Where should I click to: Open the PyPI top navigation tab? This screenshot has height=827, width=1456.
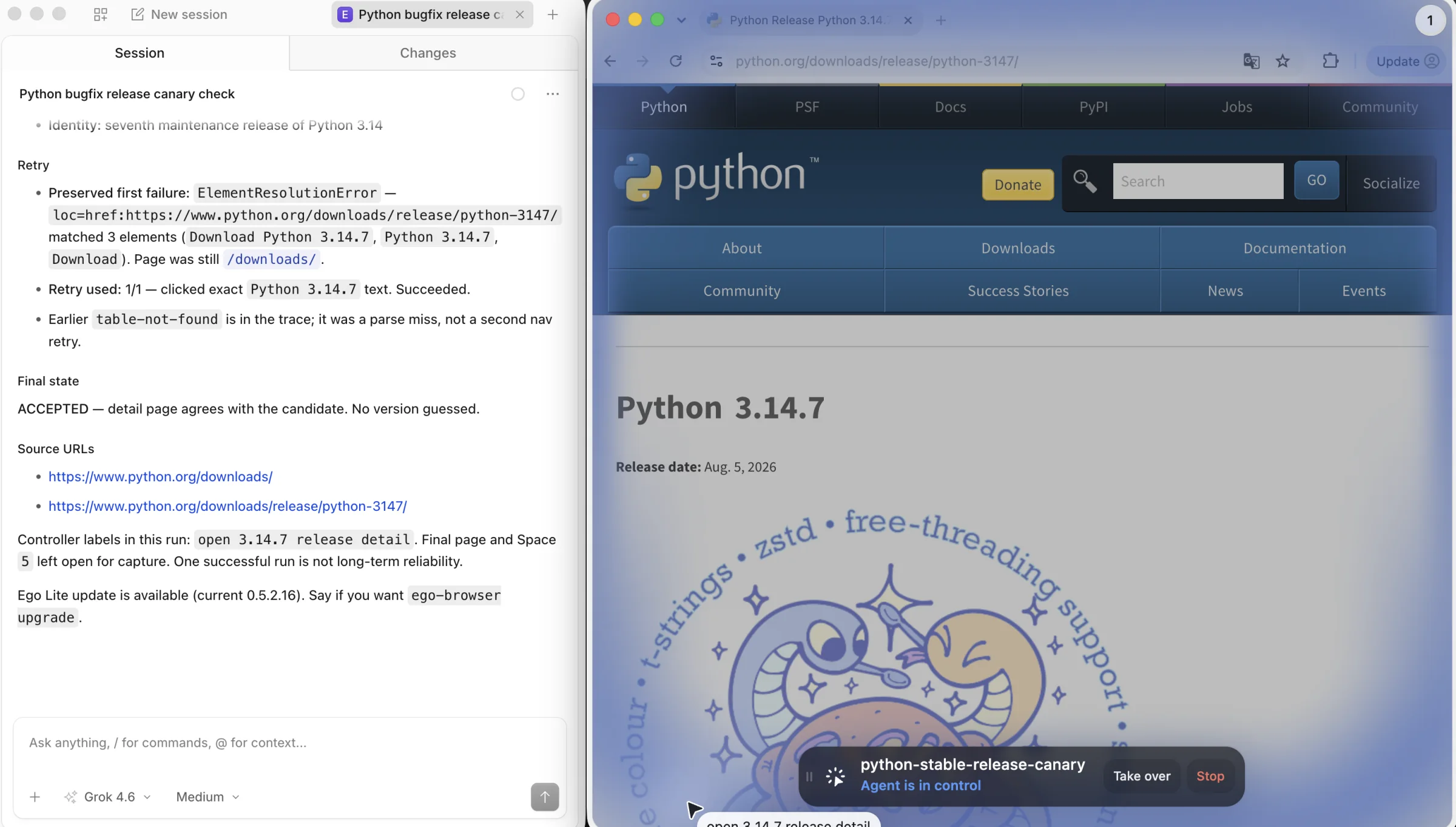click(1093, 107)
